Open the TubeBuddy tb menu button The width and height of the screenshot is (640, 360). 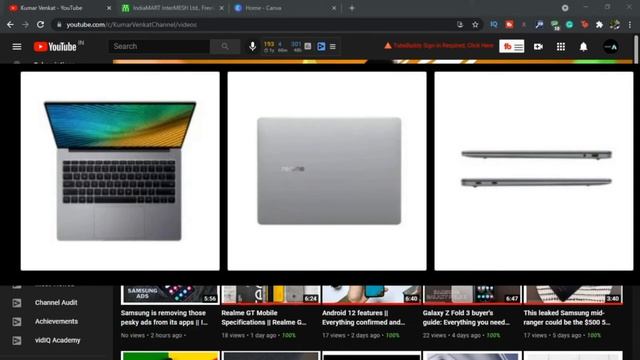coord(511,47)
